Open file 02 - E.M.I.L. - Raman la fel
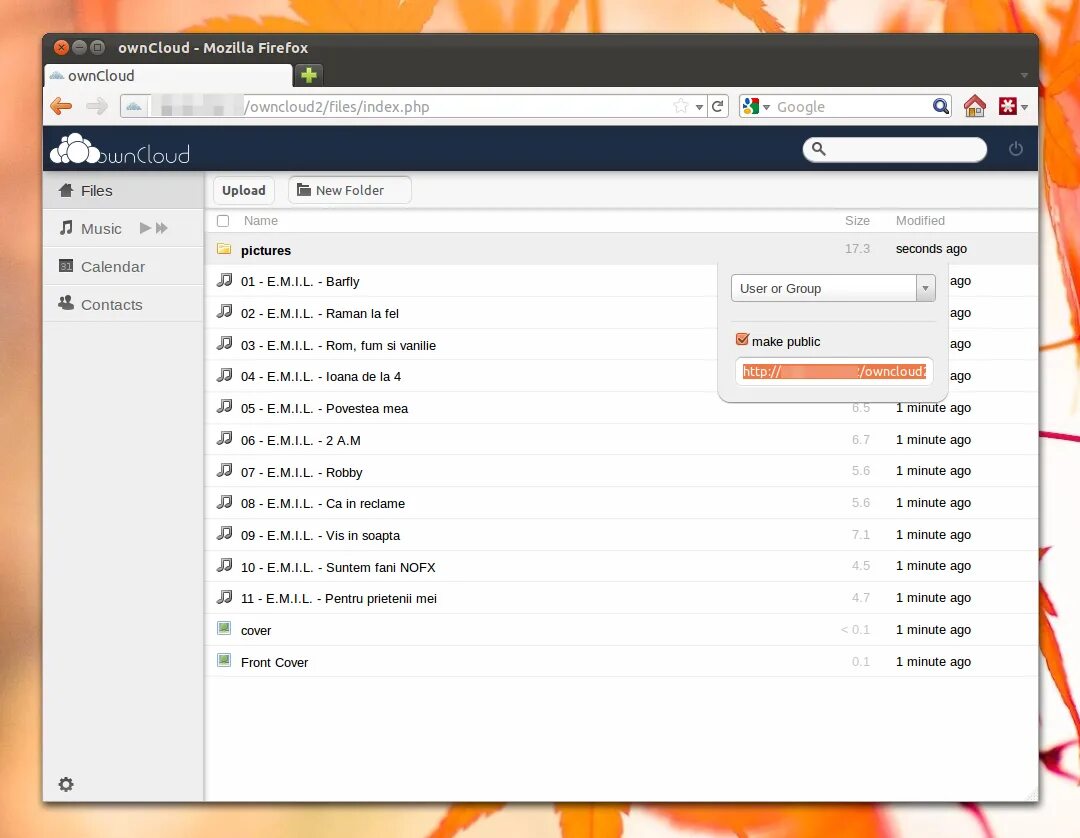 point(320,313)
